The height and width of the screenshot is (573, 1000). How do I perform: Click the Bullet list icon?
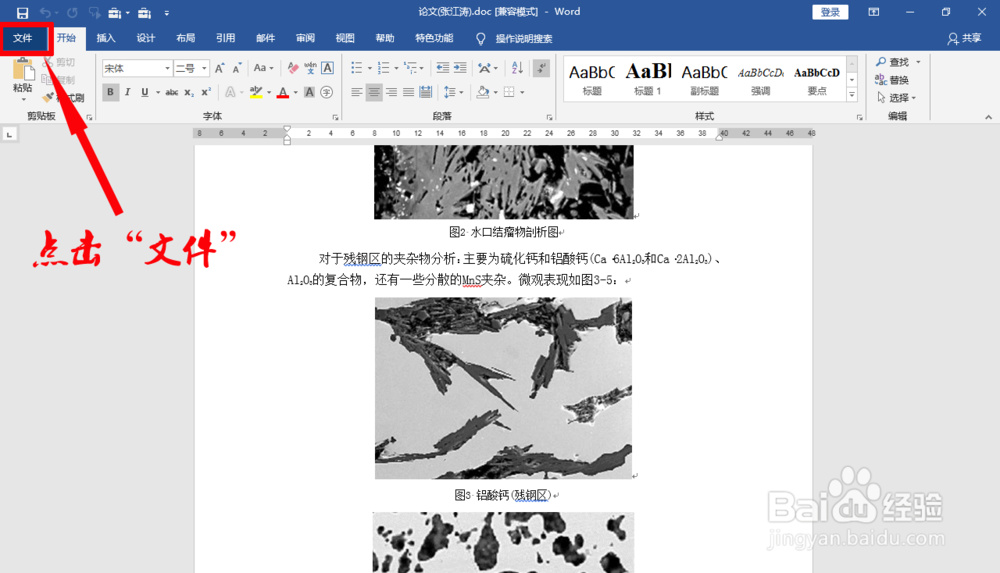tap(357, 68)
